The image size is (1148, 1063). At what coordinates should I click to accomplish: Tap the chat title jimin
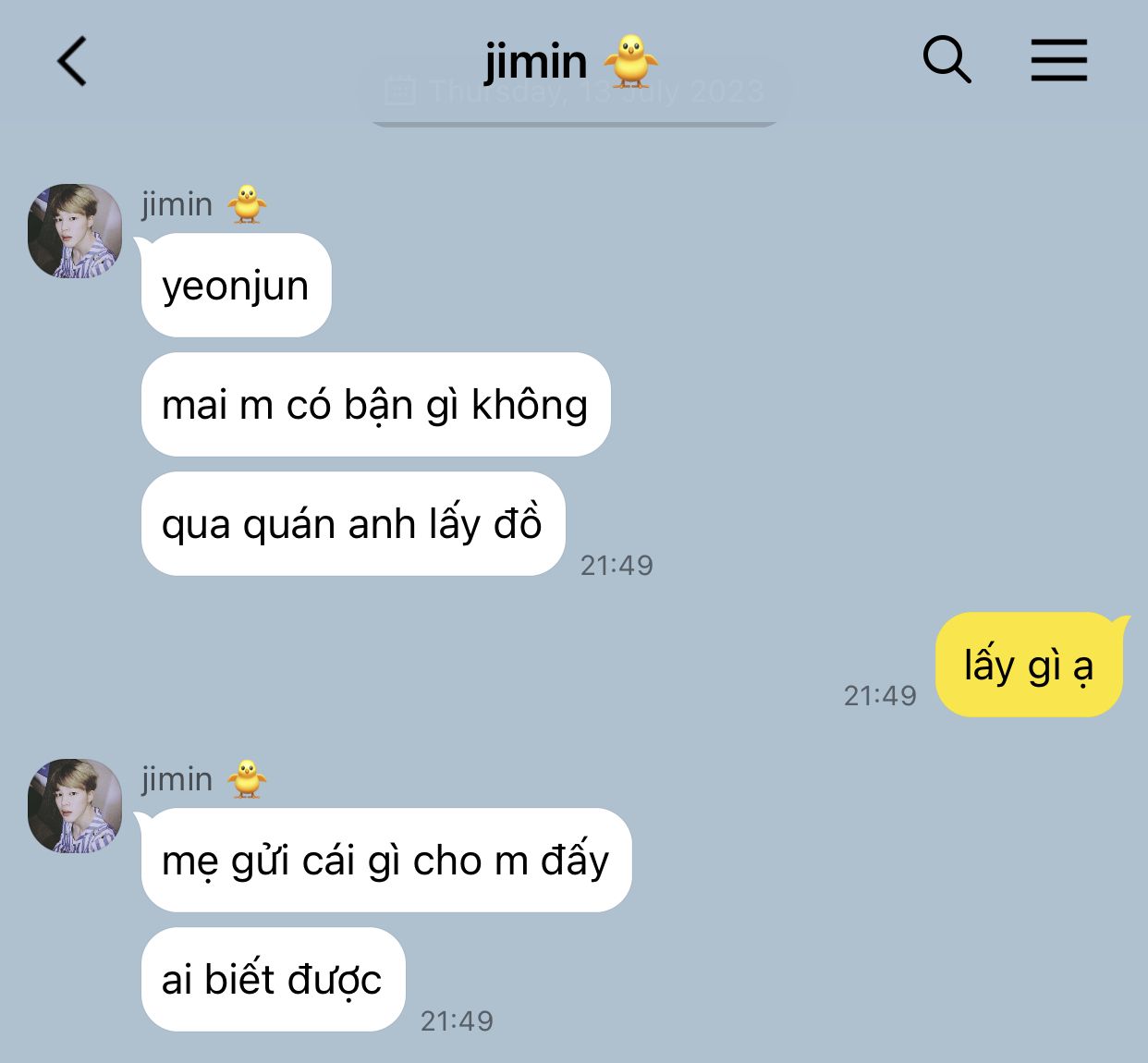[535, 62]
